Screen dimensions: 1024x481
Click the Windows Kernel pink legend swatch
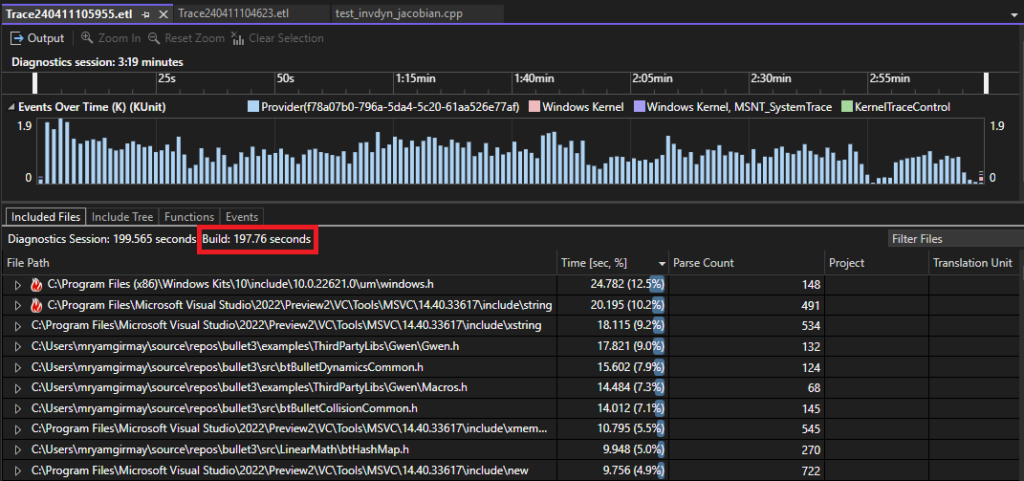point(534,107)
